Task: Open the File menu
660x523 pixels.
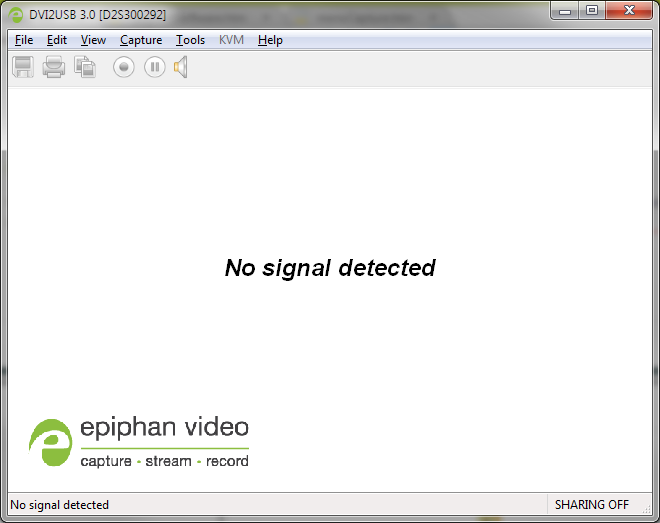Action: click(24, 40)
